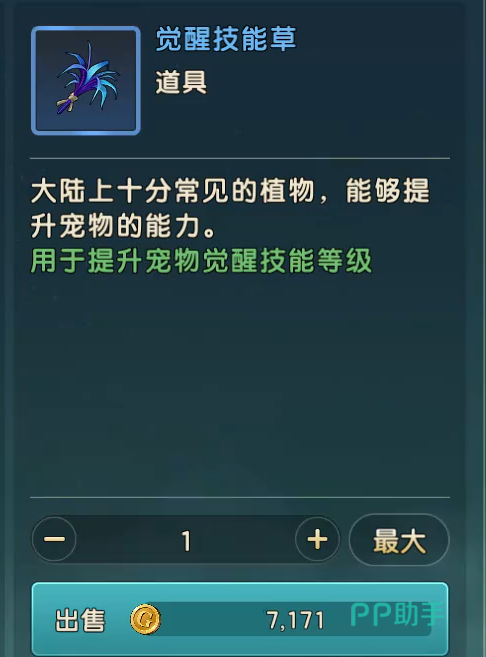Set quantity to maximum with 最大
This screenshot has height=657, width=486.
click(x=399, y=540)
